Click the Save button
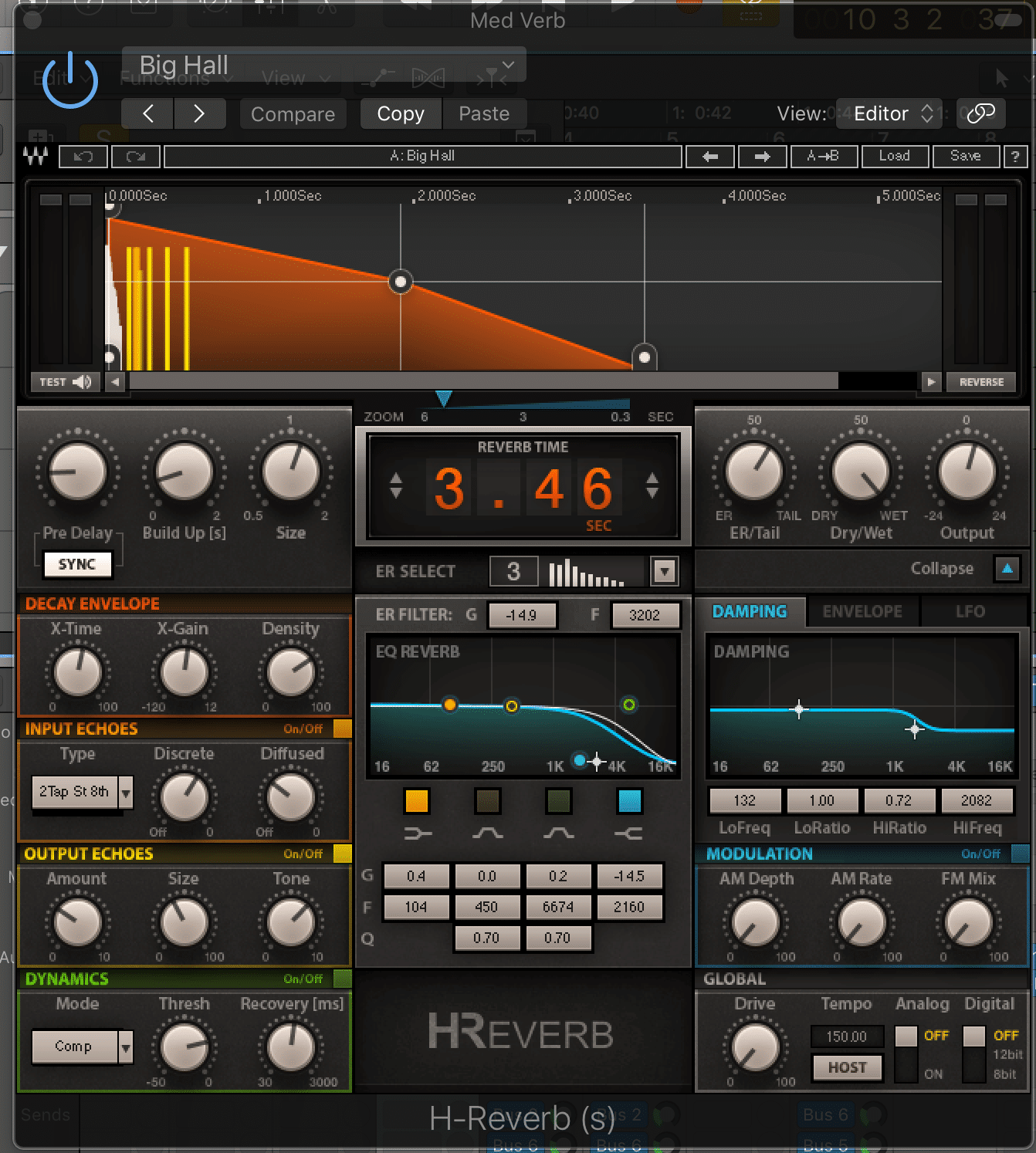Screen dimensions: 1036x1153 point(966,157)
